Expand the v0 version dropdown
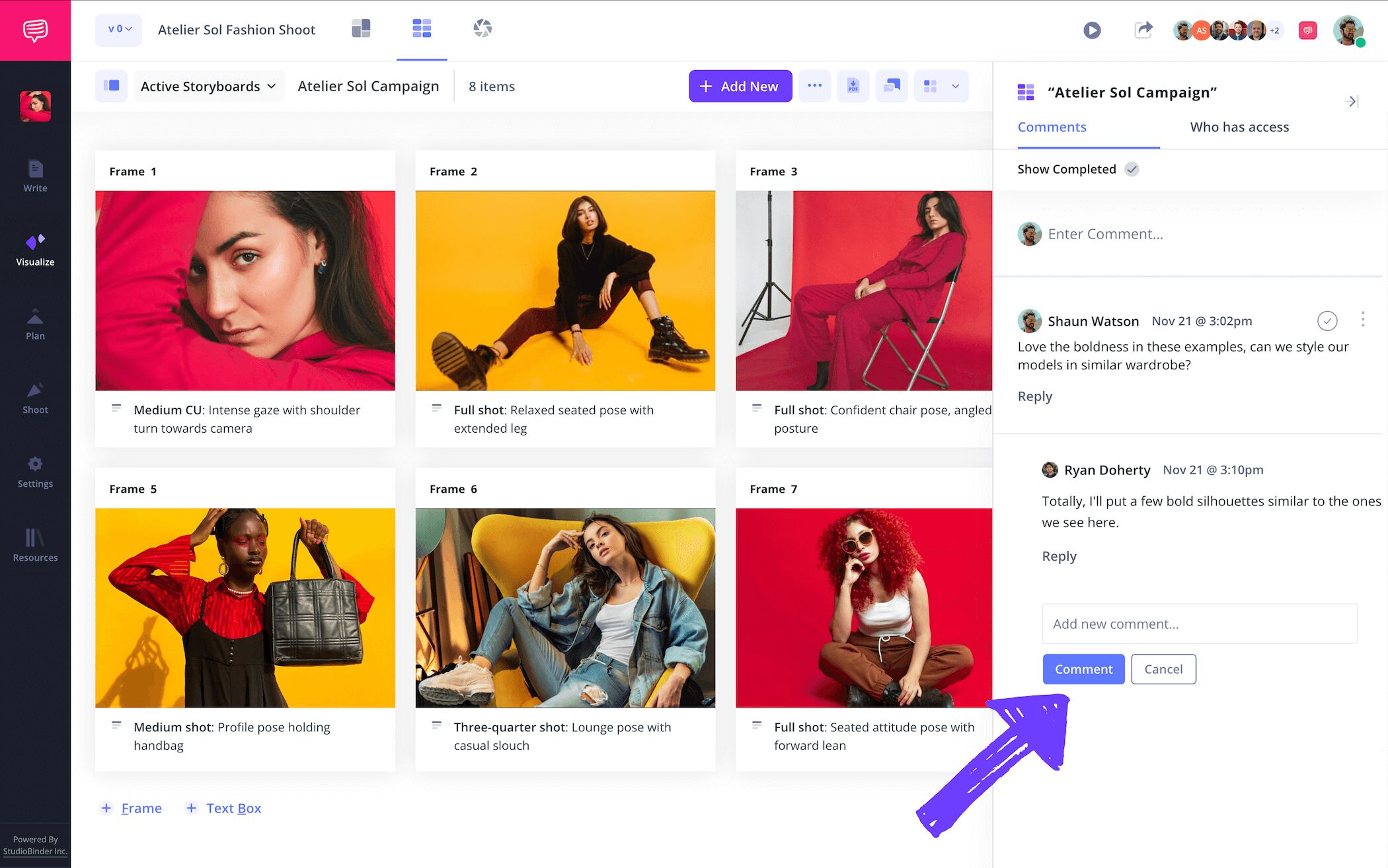This screenshot has width=1388, height=868. (119, 30)
